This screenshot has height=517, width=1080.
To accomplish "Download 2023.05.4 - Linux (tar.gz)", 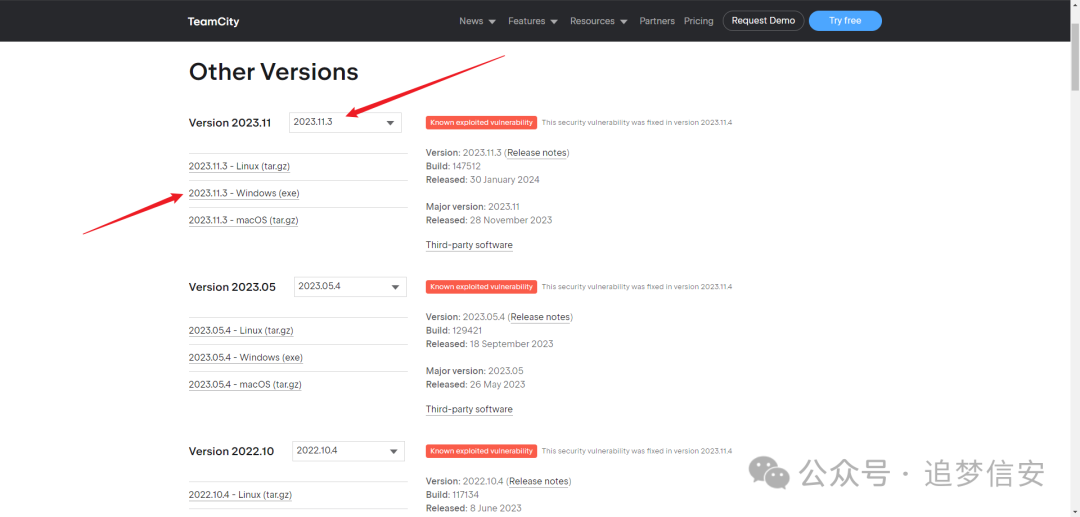I will coord(241,330).
